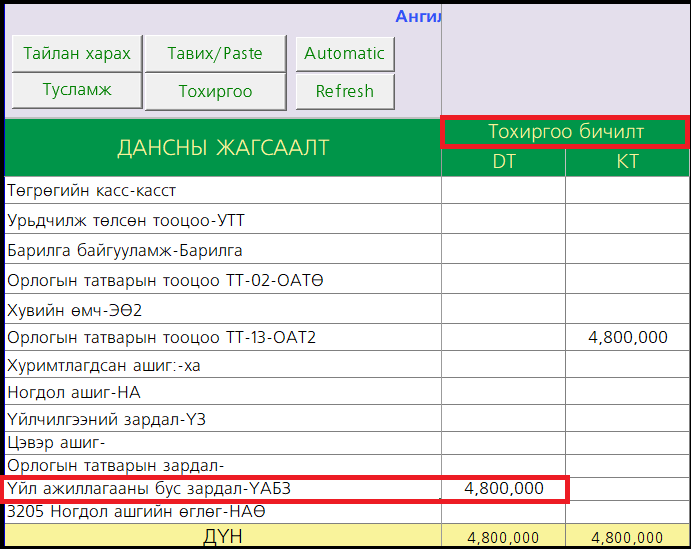This screenshot has height=549, width=691.
Task: Click the DT cell for Төгрөгийн касс row
Action: [x=504, y=190]
